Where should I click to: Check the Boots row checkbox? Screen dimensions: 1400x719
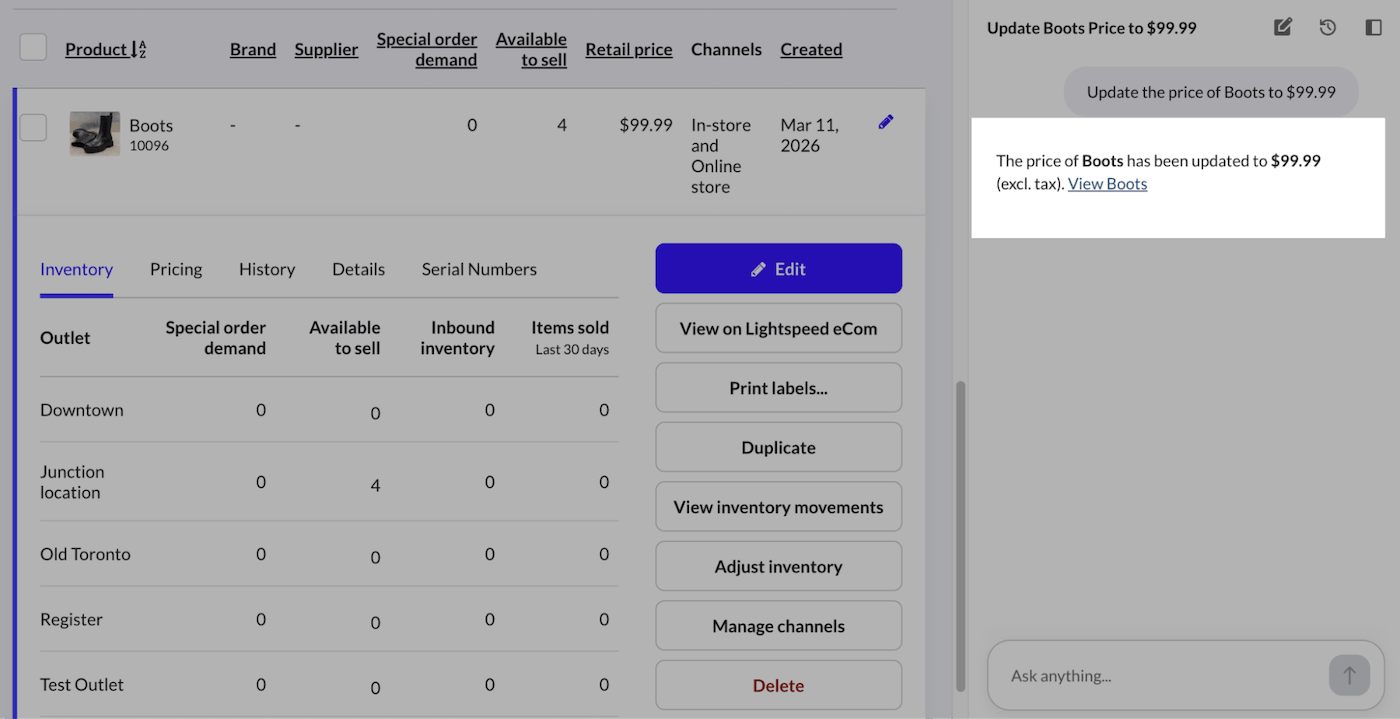point(33,127)
